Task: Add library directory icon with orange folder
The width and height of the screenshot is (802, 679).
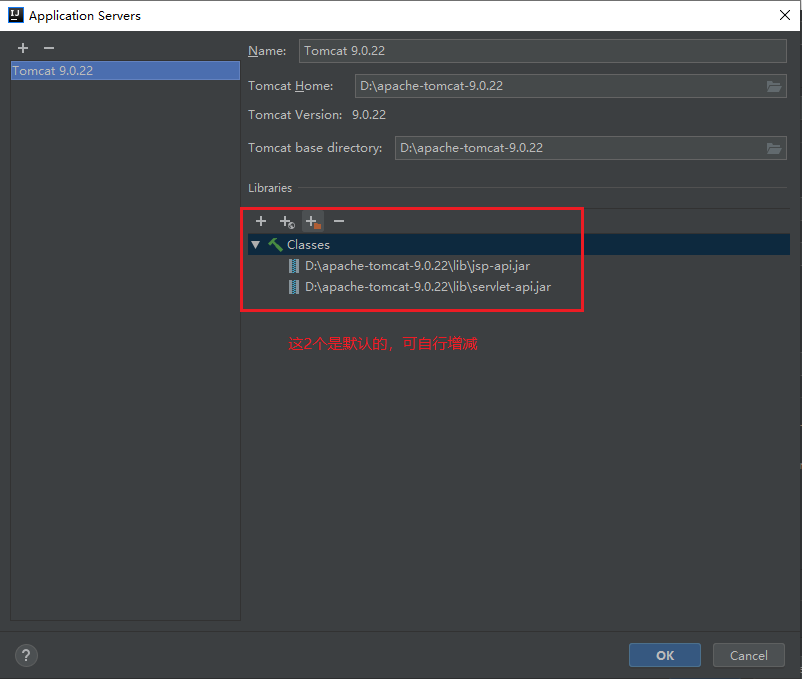Action: pyautogui.click(x=313, y=222)
